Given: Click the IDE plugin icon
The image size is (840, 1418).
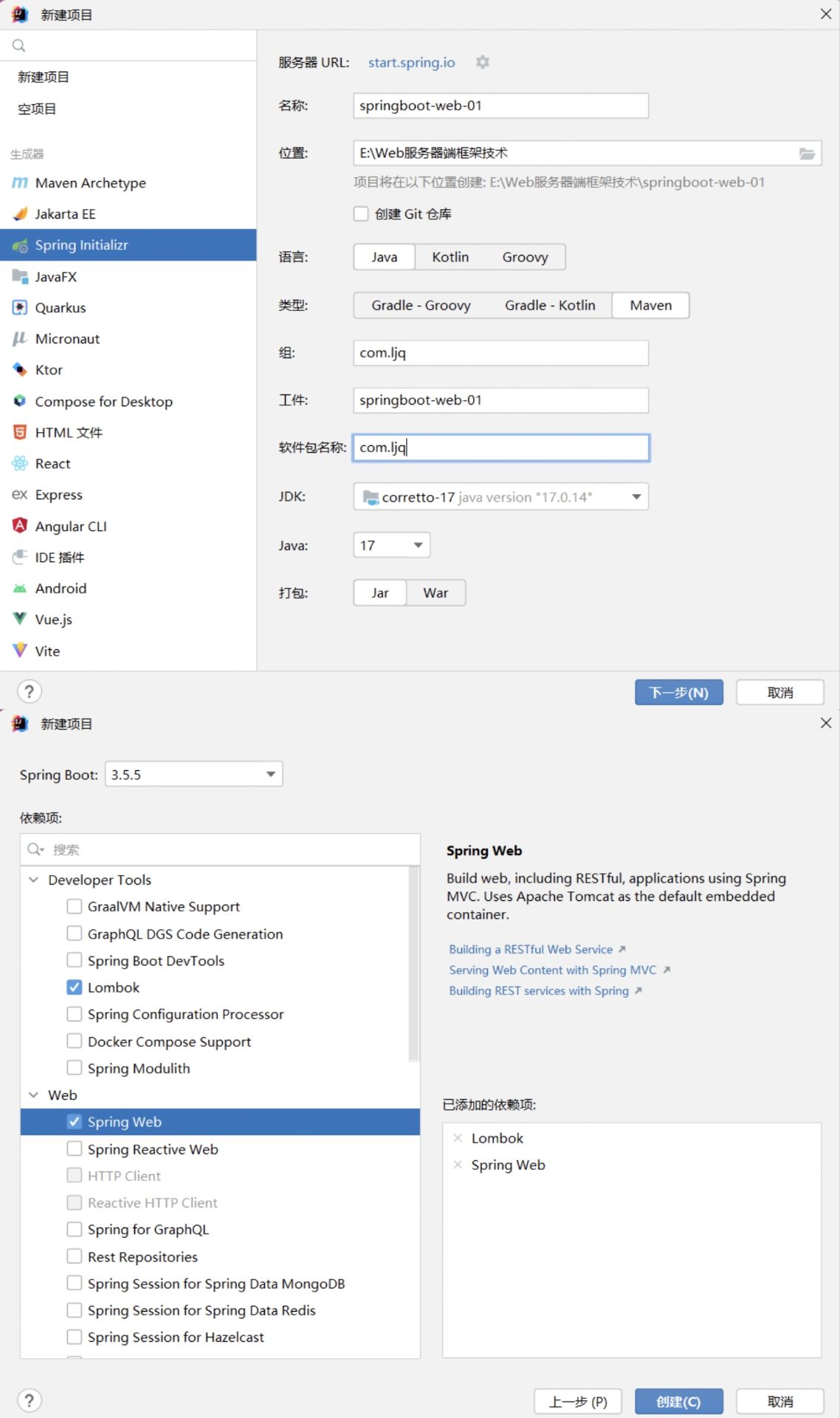Looking at the screenshot, I should 20,557.
